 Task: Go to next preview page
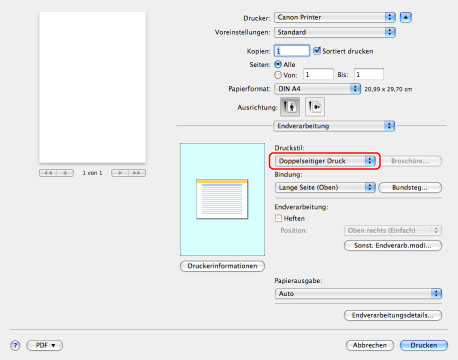(120, 173)
